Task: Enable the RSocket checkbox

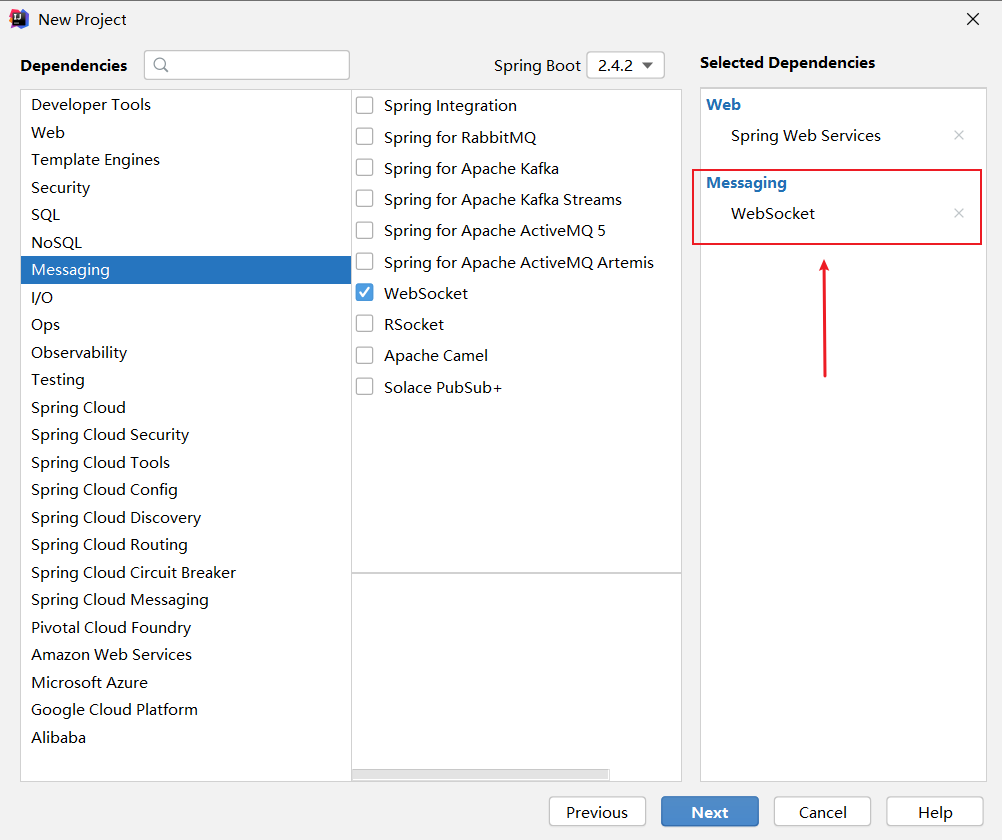Action: tap(364, 324)
